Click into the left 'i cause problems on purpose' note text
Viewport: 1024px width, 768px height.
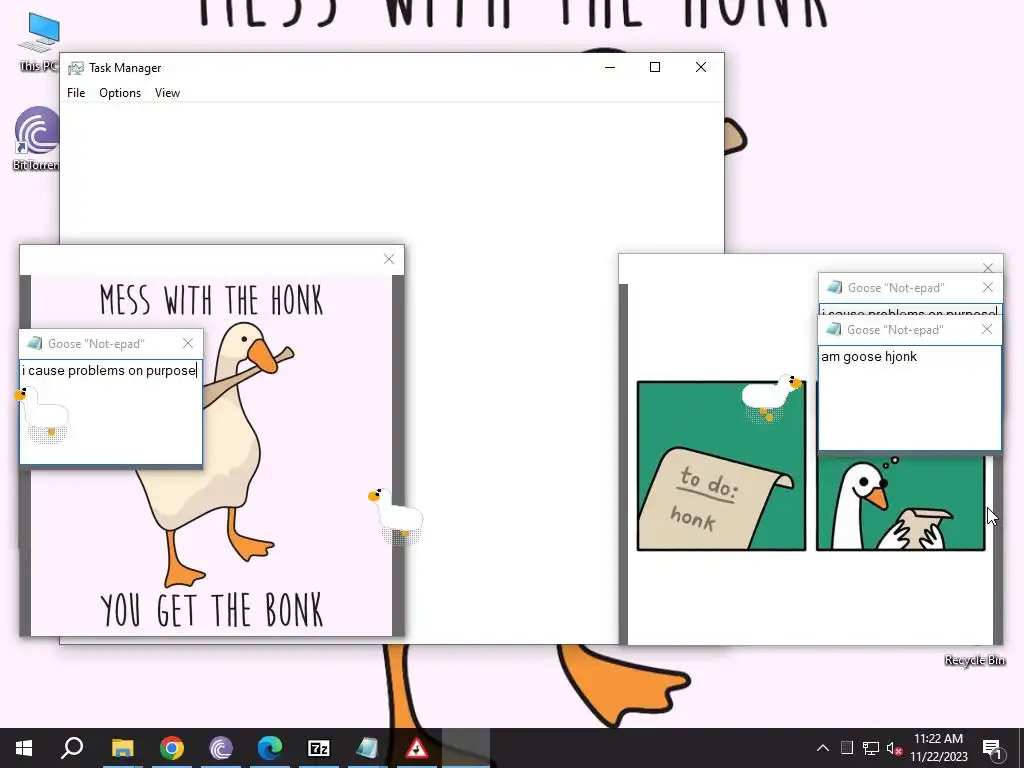(x=109, y=370)
